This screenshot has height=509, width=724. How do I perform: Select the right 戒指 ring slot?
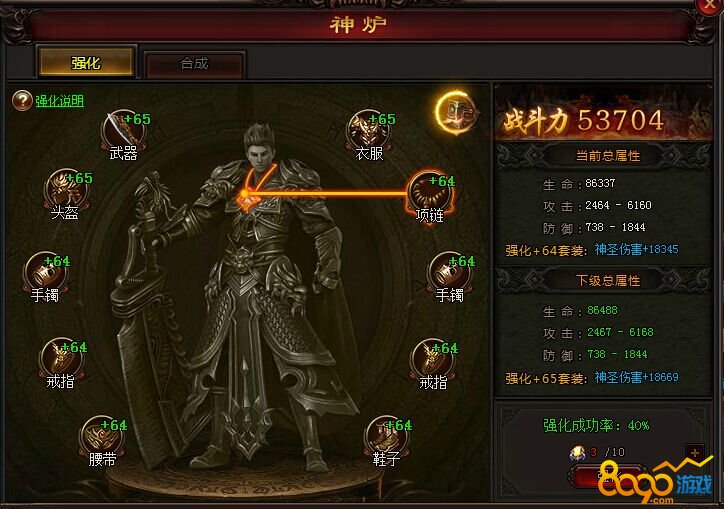tap(433, 359)
